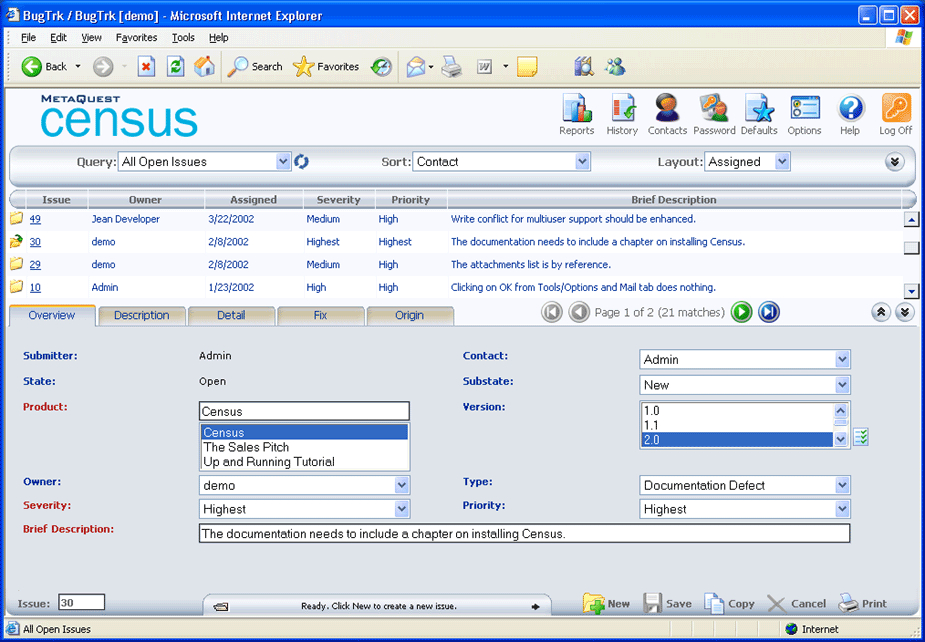Open the Sort dropdown
Image resolution: width=925 pixels, height=642 pixels.
pyautogui.click(x=582, y=162)
